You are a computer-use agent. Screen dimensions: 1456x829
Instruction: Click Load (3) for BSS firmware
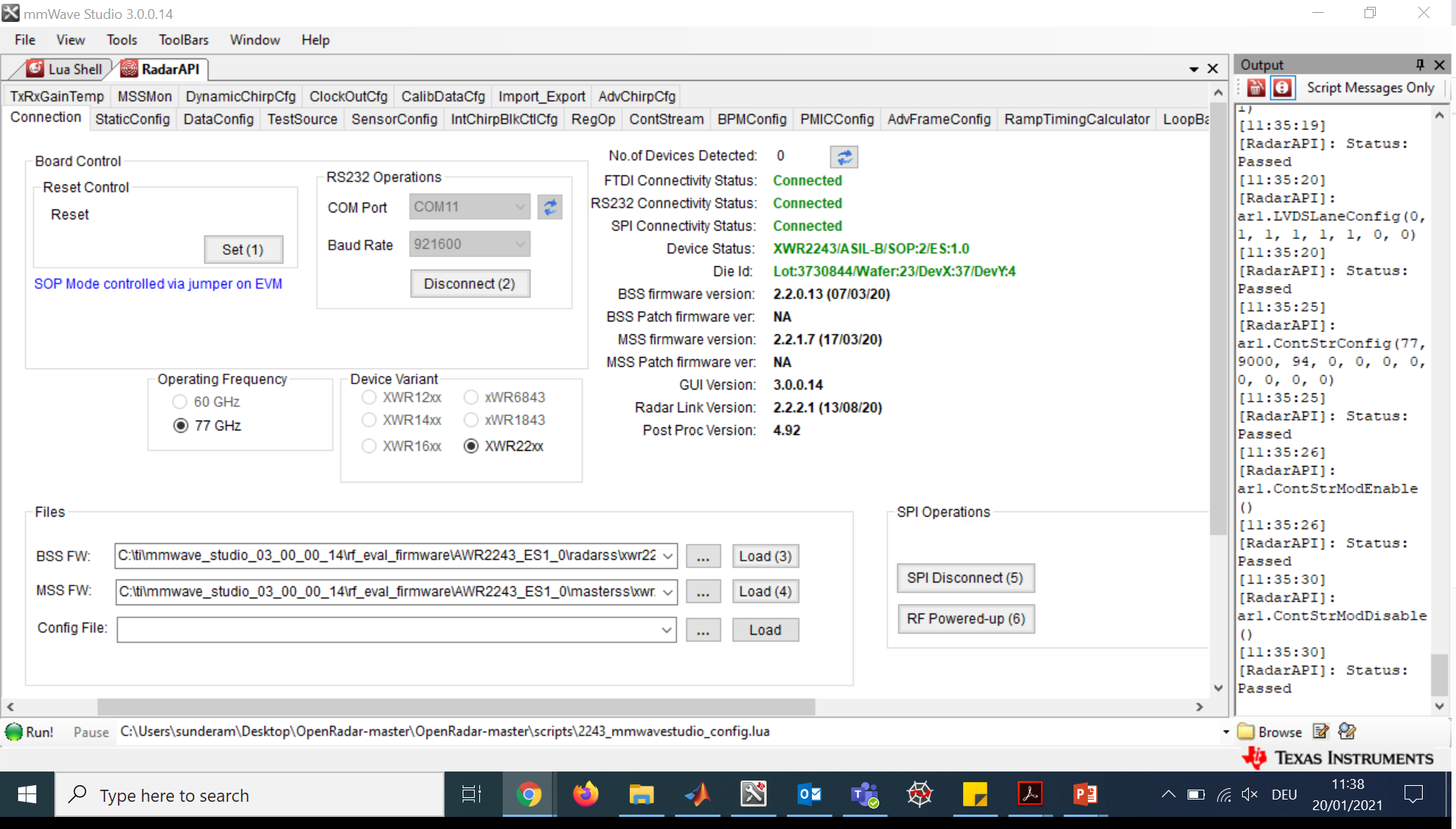(765, 556)
